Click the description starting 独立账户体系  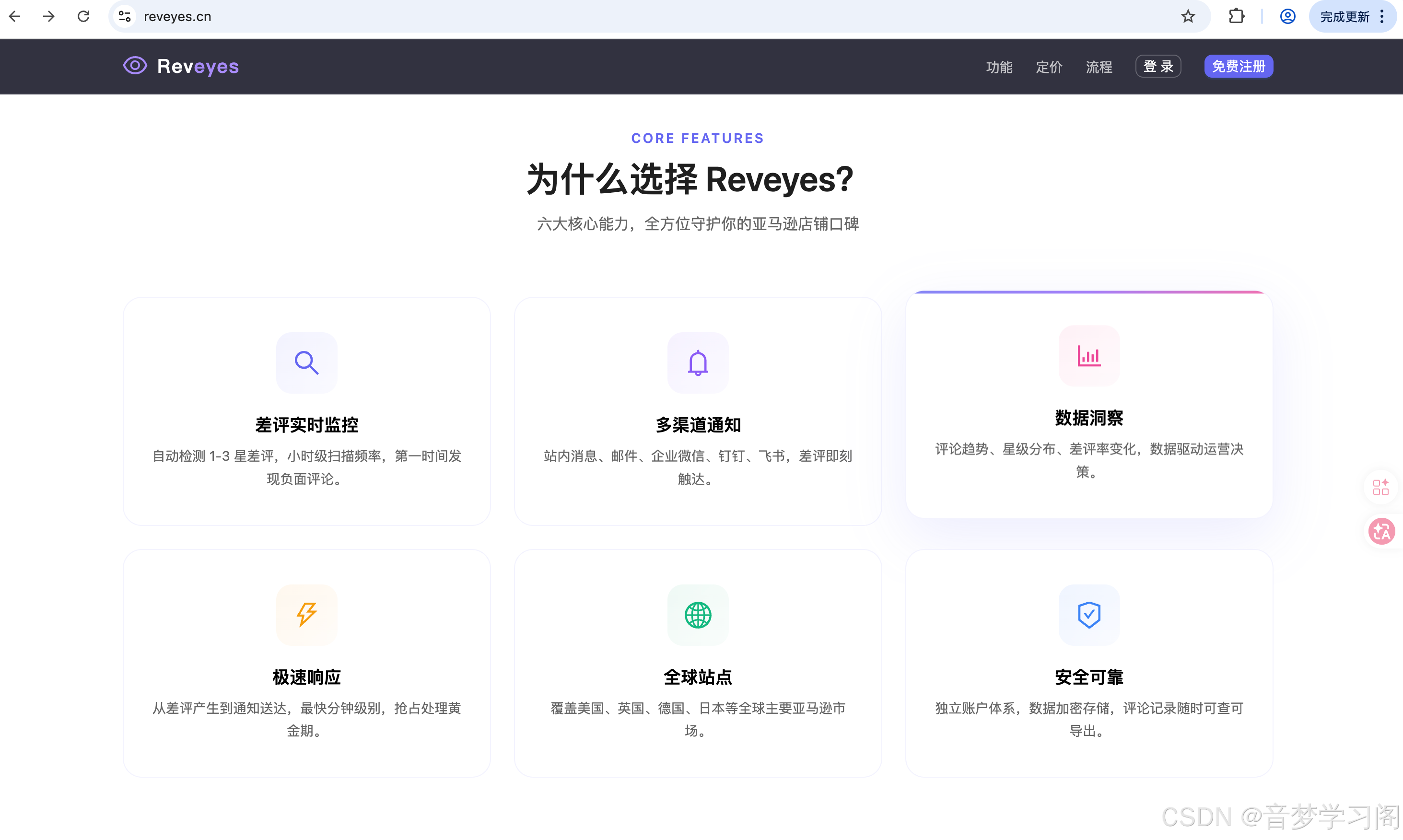point(1089,719)
